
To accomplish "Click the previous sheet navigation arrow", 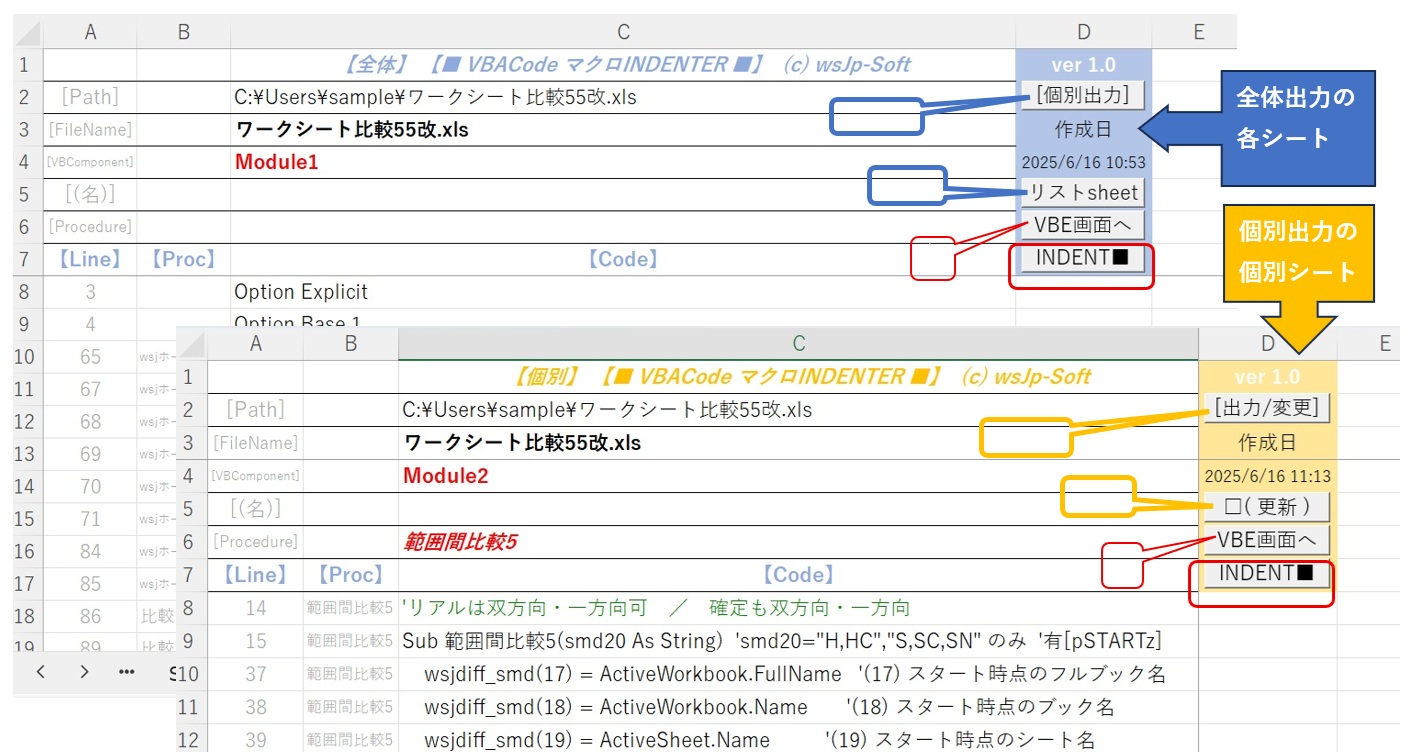I will pyautogui.click(x=41, y=671).
